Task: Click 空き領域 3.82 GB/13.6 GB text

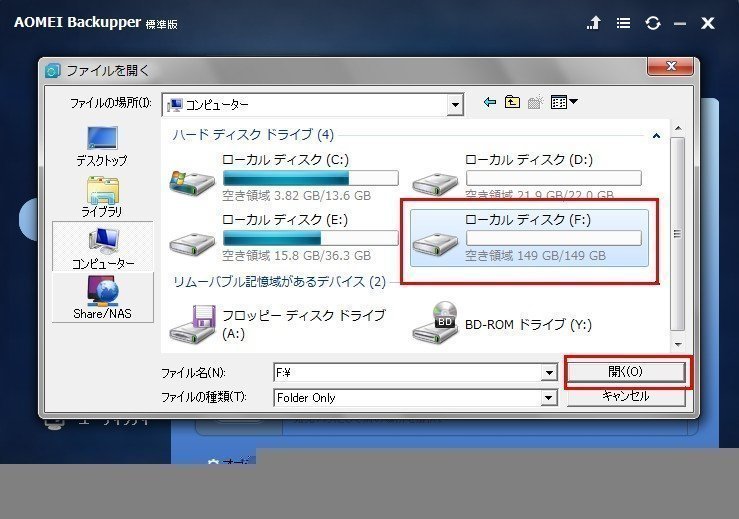Action: coord(296,196)
